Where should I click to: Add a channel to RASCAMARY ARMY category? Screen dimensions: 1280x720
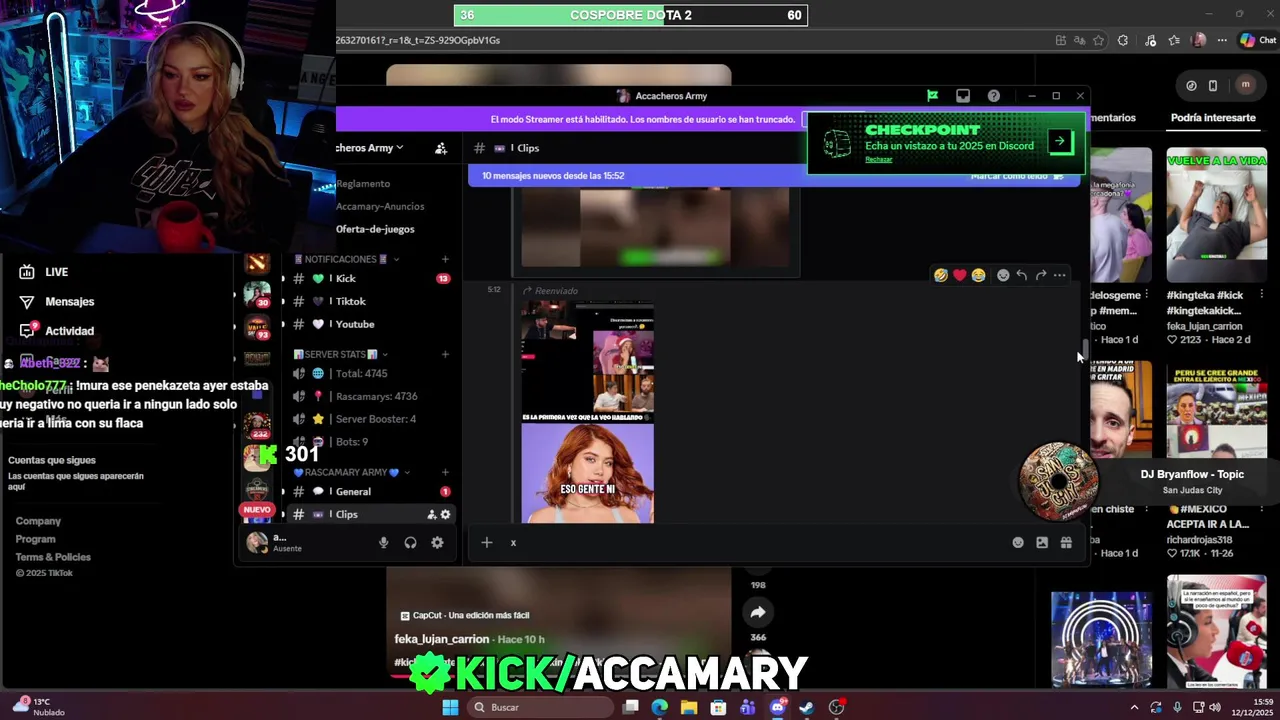coord(445,472)
